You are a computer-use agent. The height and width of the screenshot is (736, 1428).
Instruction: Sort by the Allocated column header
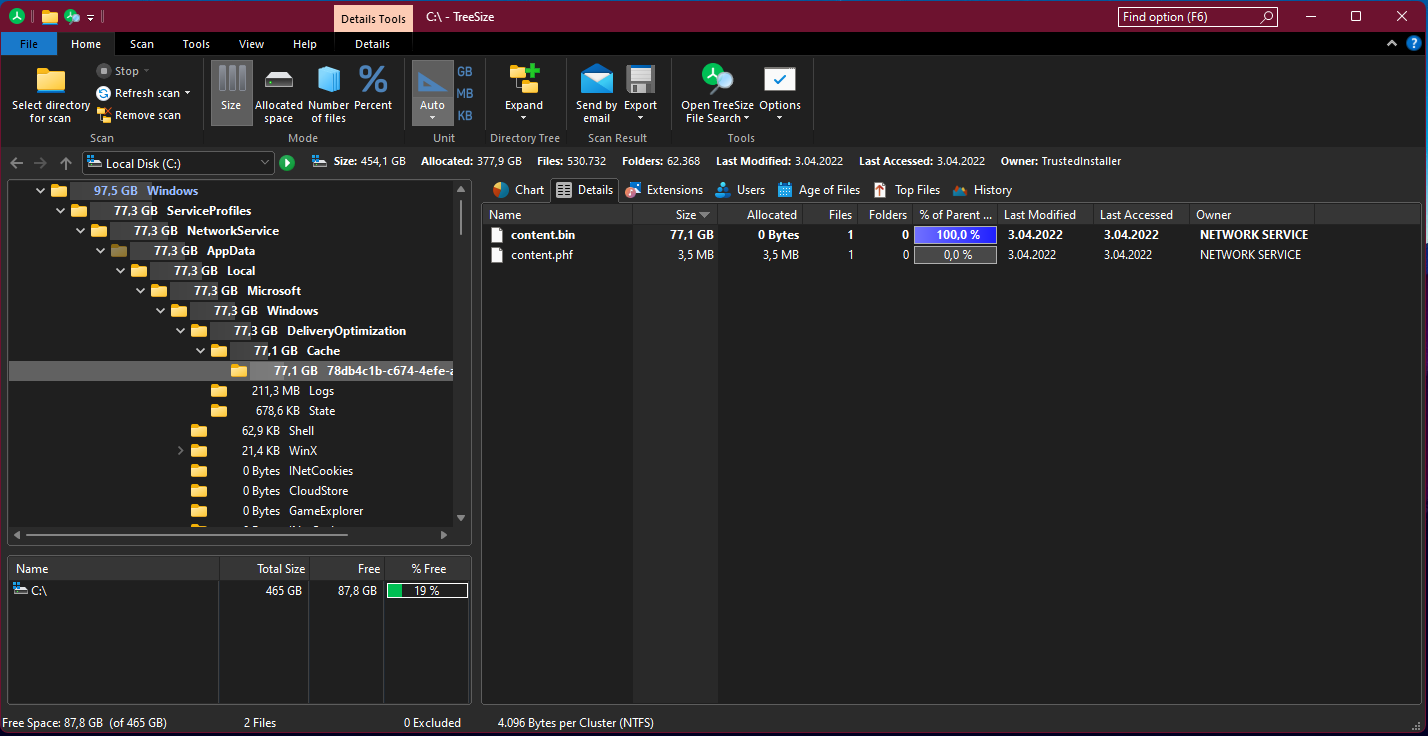(x=760, y=215)
